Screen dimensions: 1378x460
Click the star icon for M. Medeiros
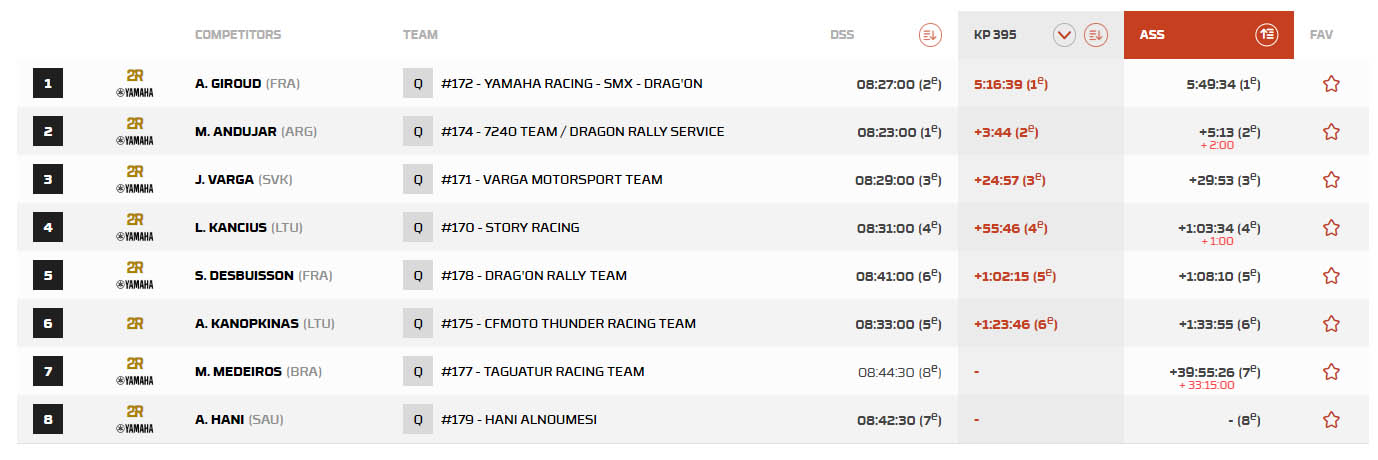pos(1331,372)
